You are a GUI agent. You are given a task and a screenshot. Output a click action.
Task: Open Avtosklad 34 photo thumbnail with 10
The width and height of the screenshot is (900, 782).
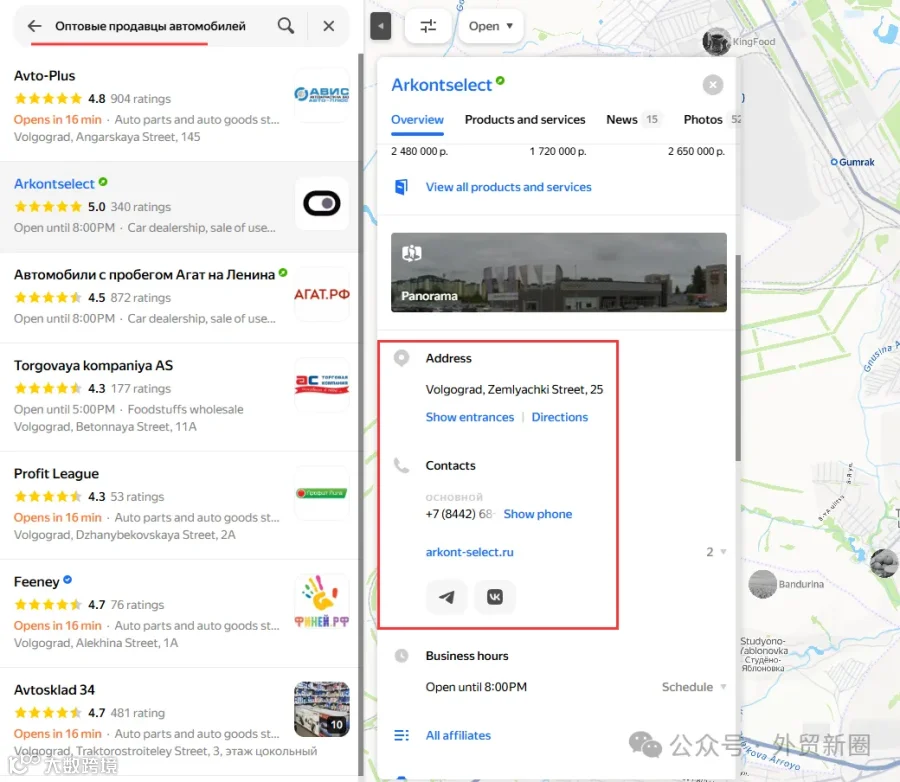point(321,709)
